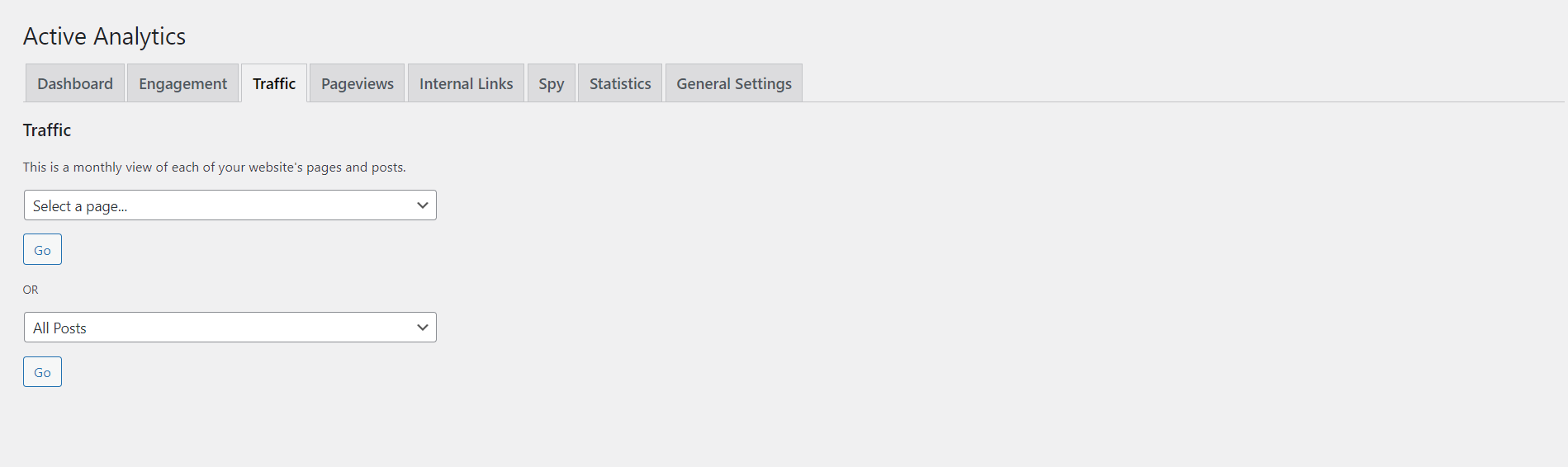Open the Internal Links tab

pos(466,83)
